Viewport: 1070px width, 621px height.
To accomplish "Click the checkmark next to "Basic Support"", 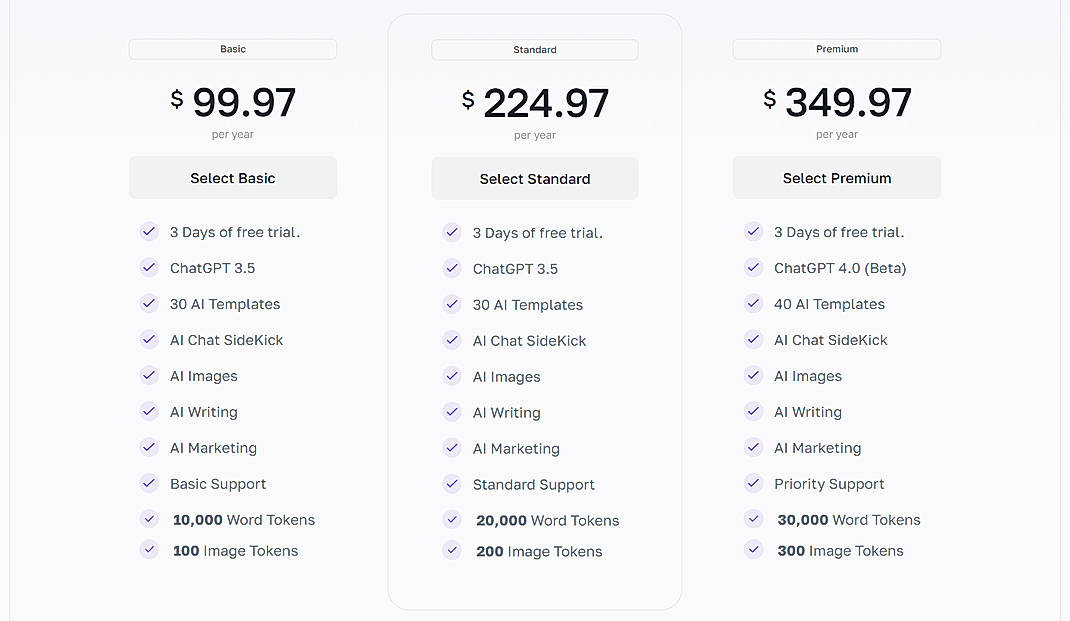I will (x=149, y=484).
